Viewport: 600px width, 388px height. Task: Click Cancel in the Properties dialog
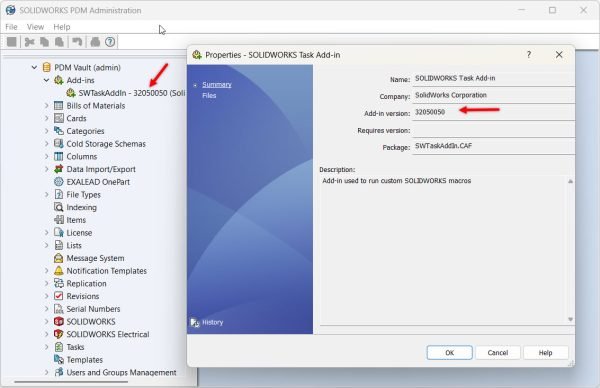coord(498,352)
